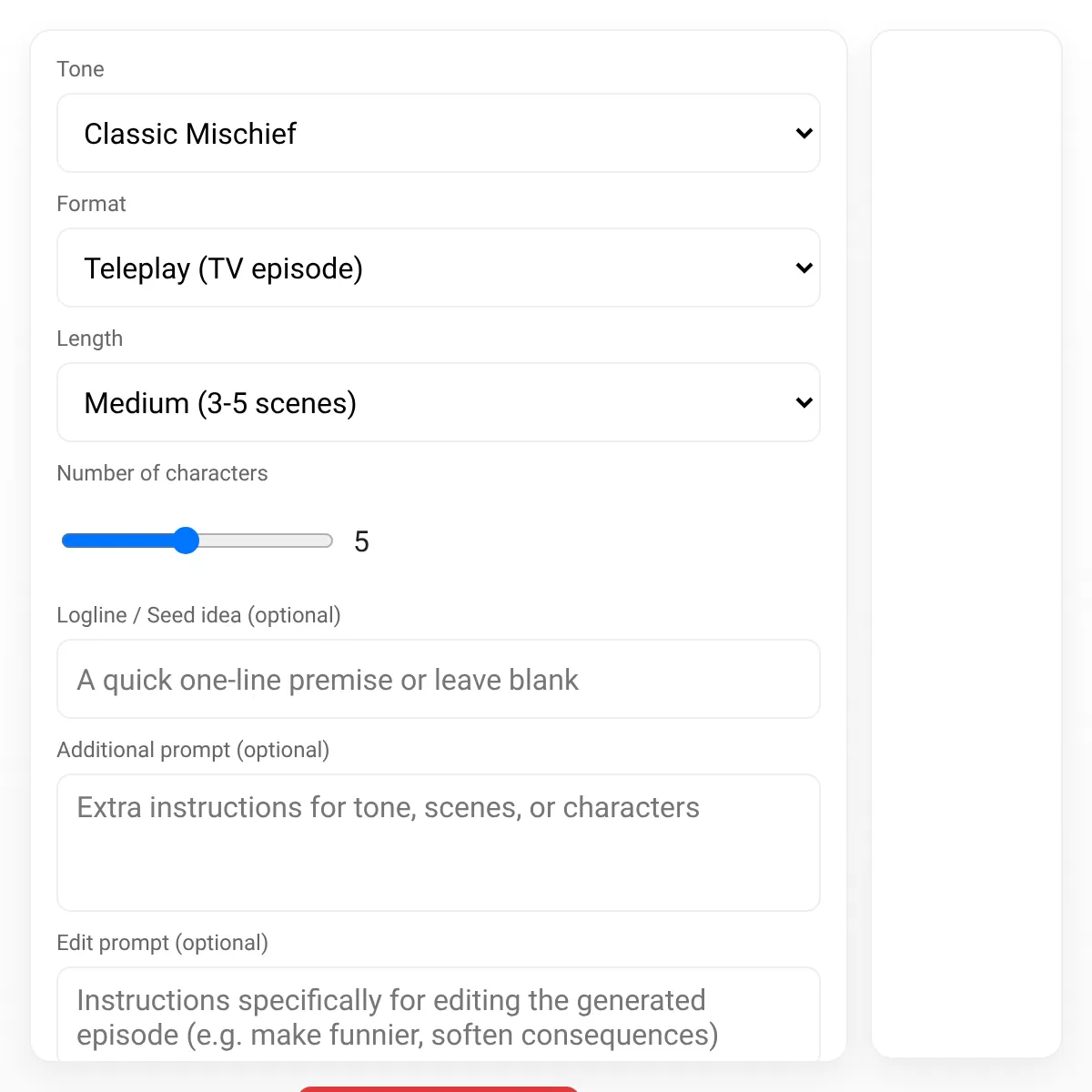
Task: Click the chevron arrow on Tone dropdown
Action: point(804,134)
